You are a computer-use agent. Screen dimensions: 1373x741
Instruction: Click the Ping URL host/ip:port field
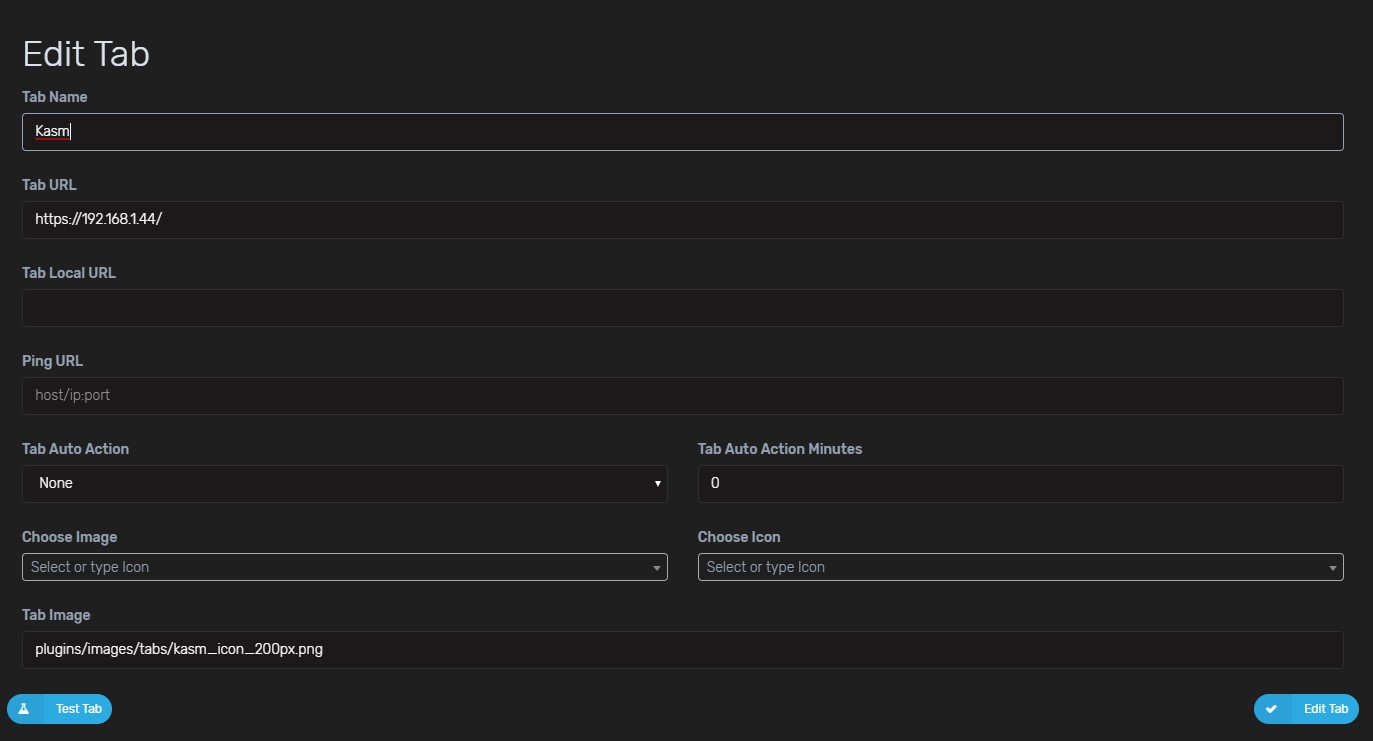tap(682, 396)
